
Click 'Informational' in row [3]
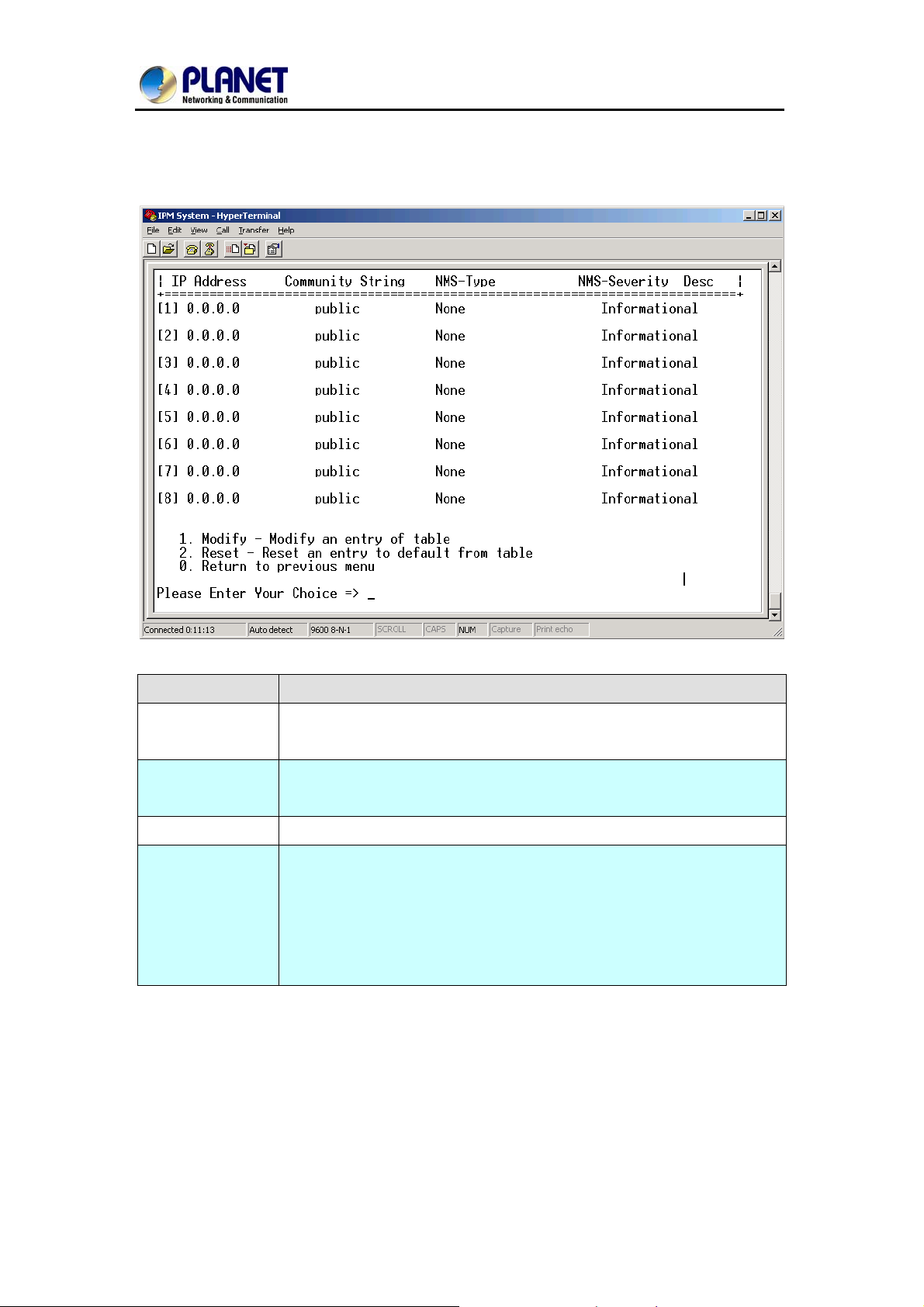[x=649, y=363]
